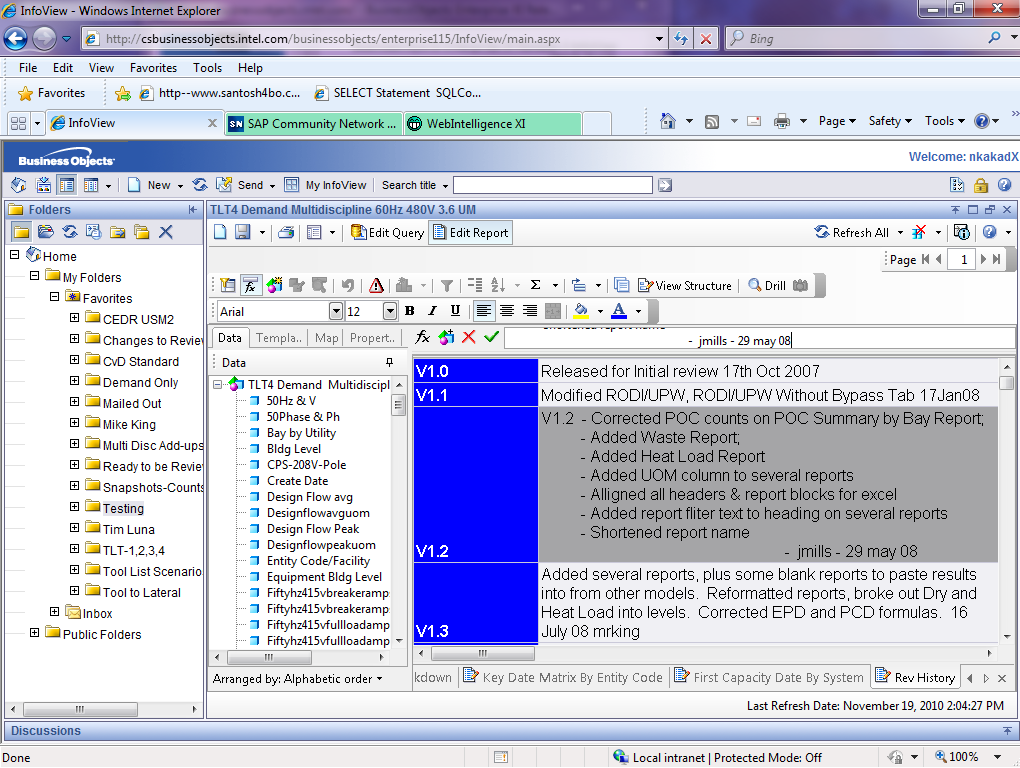
Task: Open My InfoView
Action: (325, 185)
